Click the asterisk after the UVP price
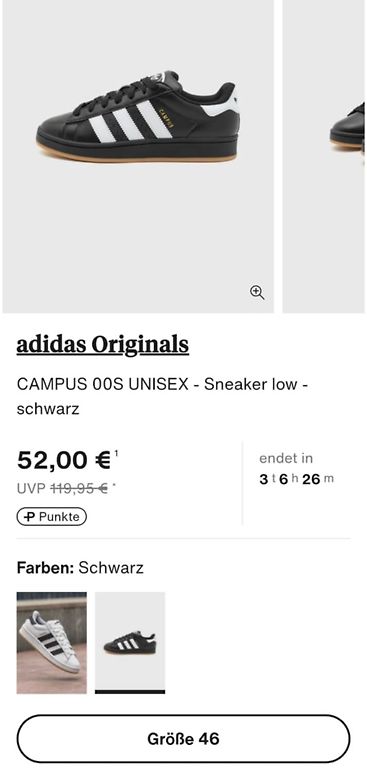This screenshot has height=768, width=367. click(x=114, y=486)
